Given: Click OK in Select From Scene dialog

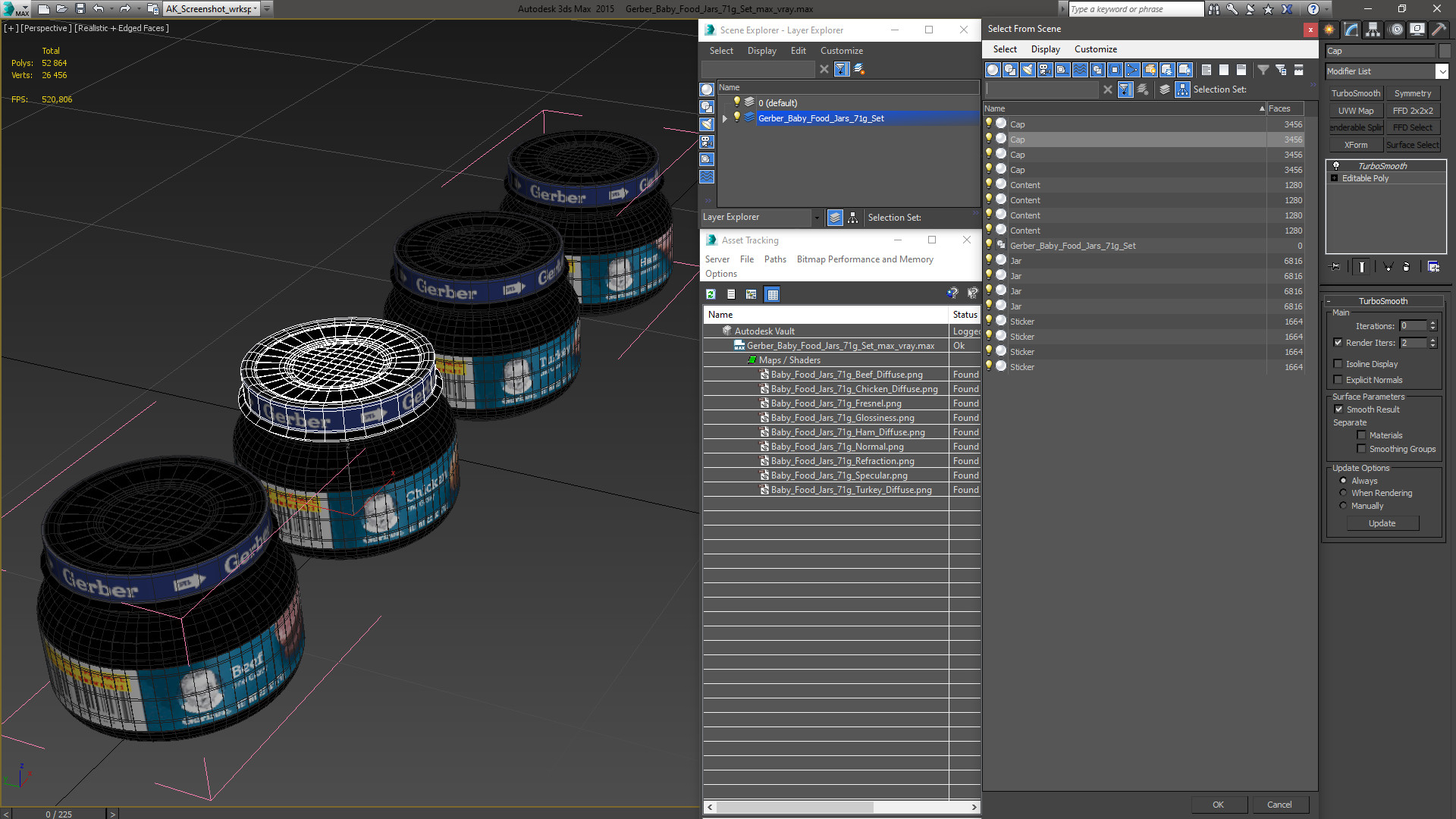Looking at the screenshot, I should [1218, 805].
